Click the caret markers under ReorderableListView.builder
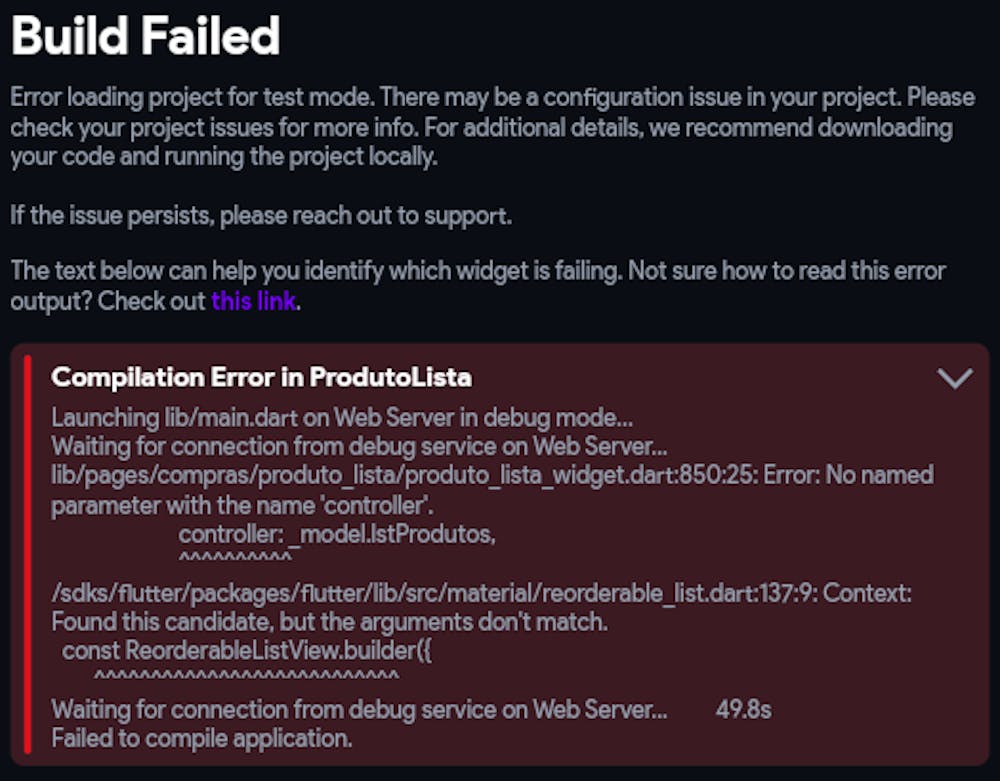The width and height of the screenshot is (1000, 781). [252, 678]
